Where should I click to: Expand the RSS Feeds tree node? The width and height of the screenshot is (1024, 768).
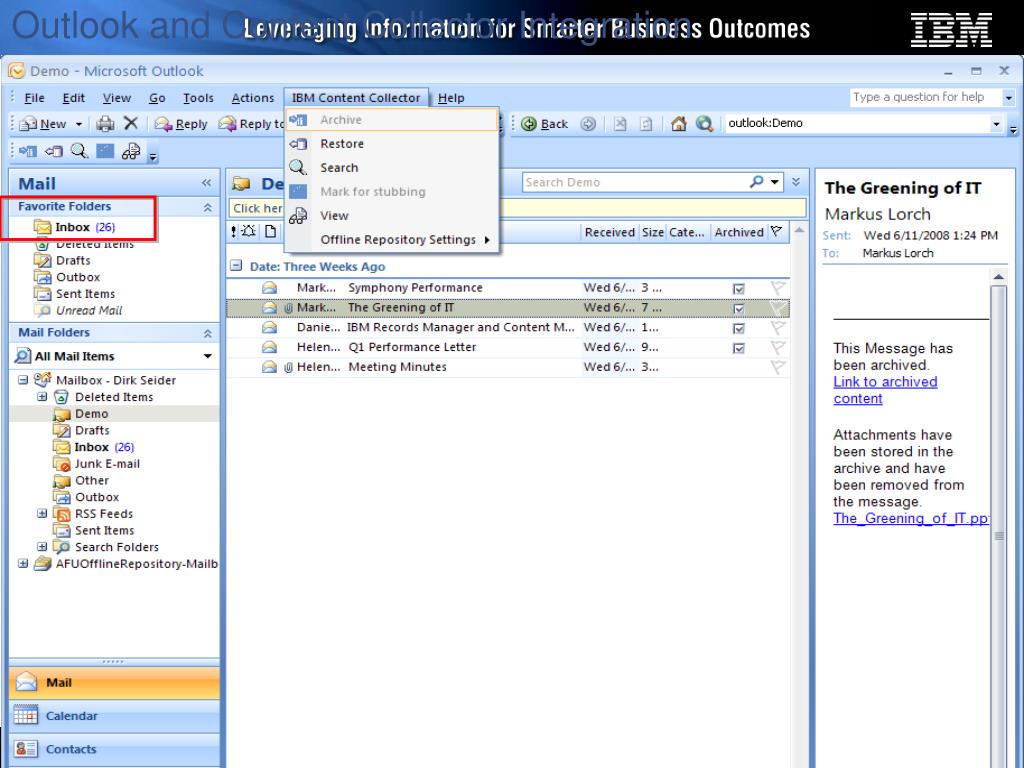[42, 513]
